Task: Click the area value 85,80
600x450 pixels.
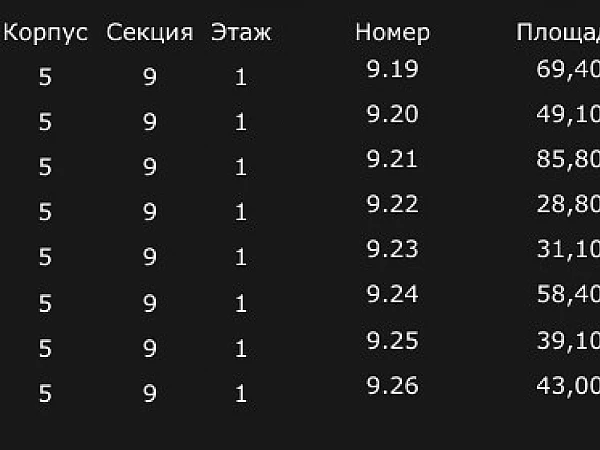Action: [x=567, y=159]
